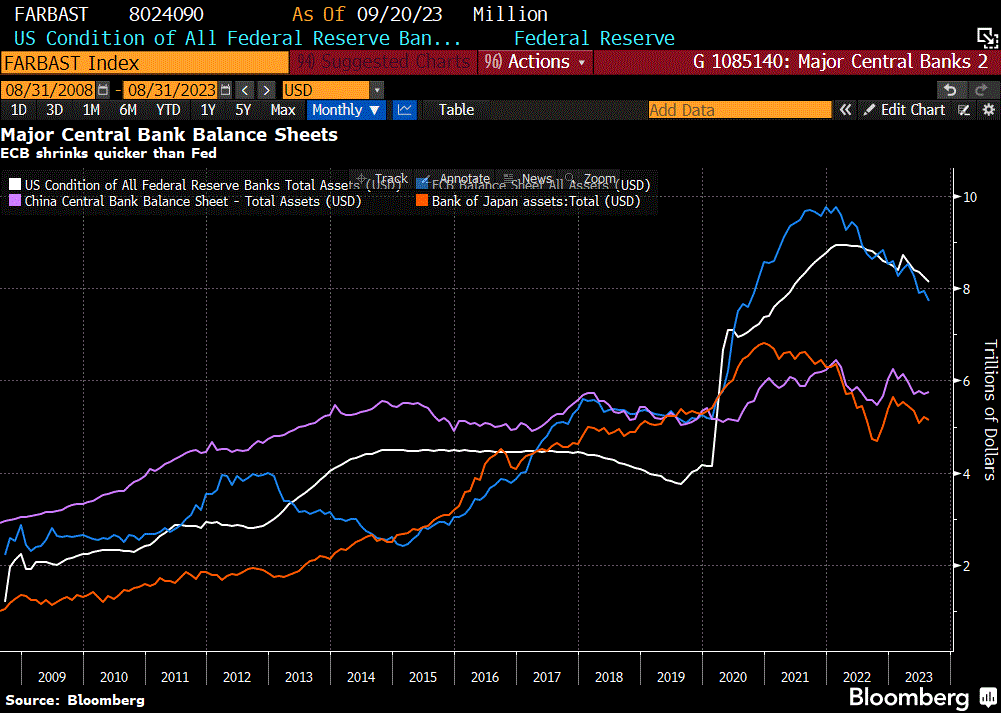1001x713 pixels.
Task: Activate the chart Zoom tool
Action: coord(591,179)
